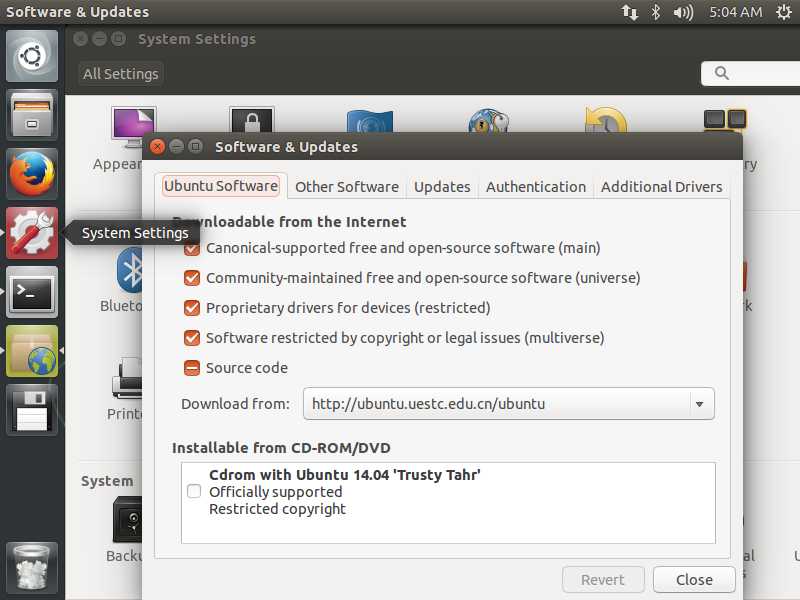Launch Firefox from the dock
Viewport: 800px width, 600px height.
pyautogui.click(x=32, y=174)
